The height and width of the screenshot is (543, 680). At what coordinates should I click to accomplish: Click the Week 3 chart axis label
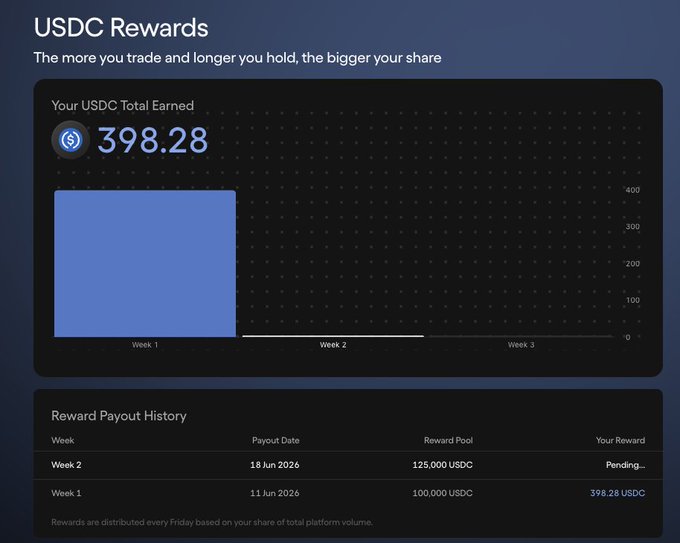521,345
